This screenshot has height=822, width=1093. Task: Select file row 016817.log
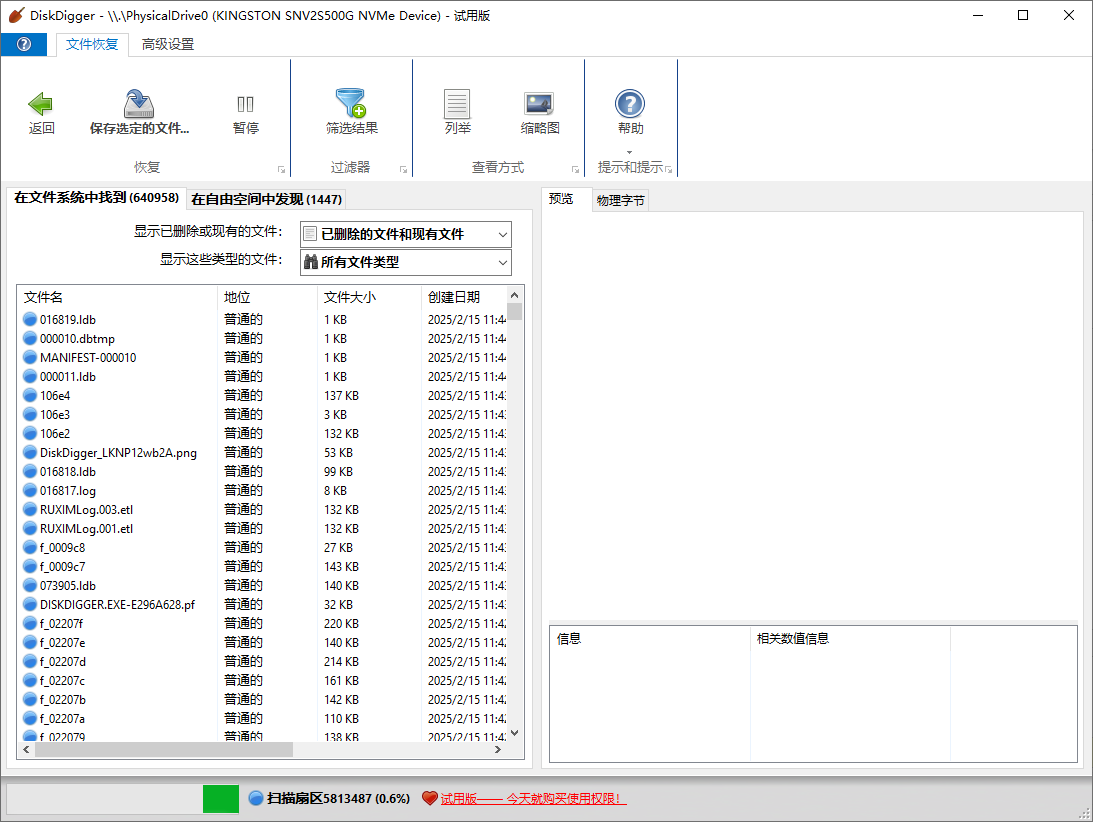point(262,491)
